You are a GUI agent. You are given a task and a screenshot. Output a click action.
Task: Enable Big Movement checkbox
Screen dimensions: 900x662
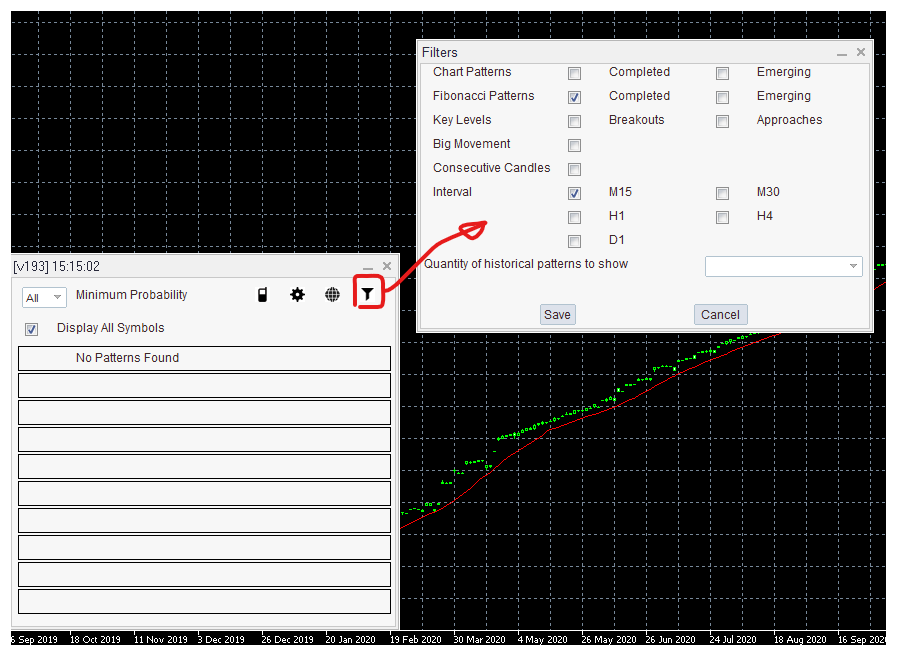[575, 145]
